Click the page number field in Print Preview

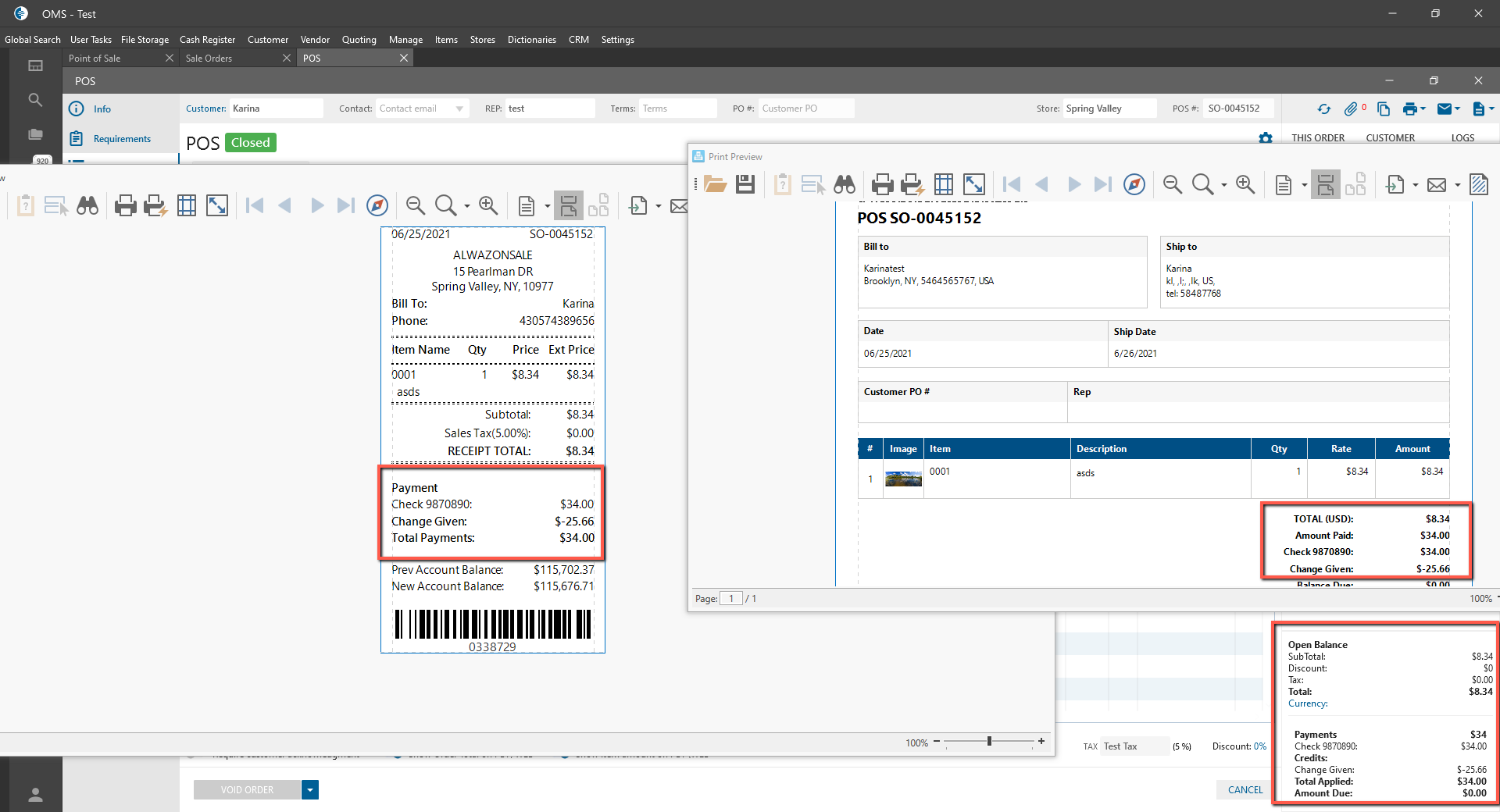[x=730, y=599]
